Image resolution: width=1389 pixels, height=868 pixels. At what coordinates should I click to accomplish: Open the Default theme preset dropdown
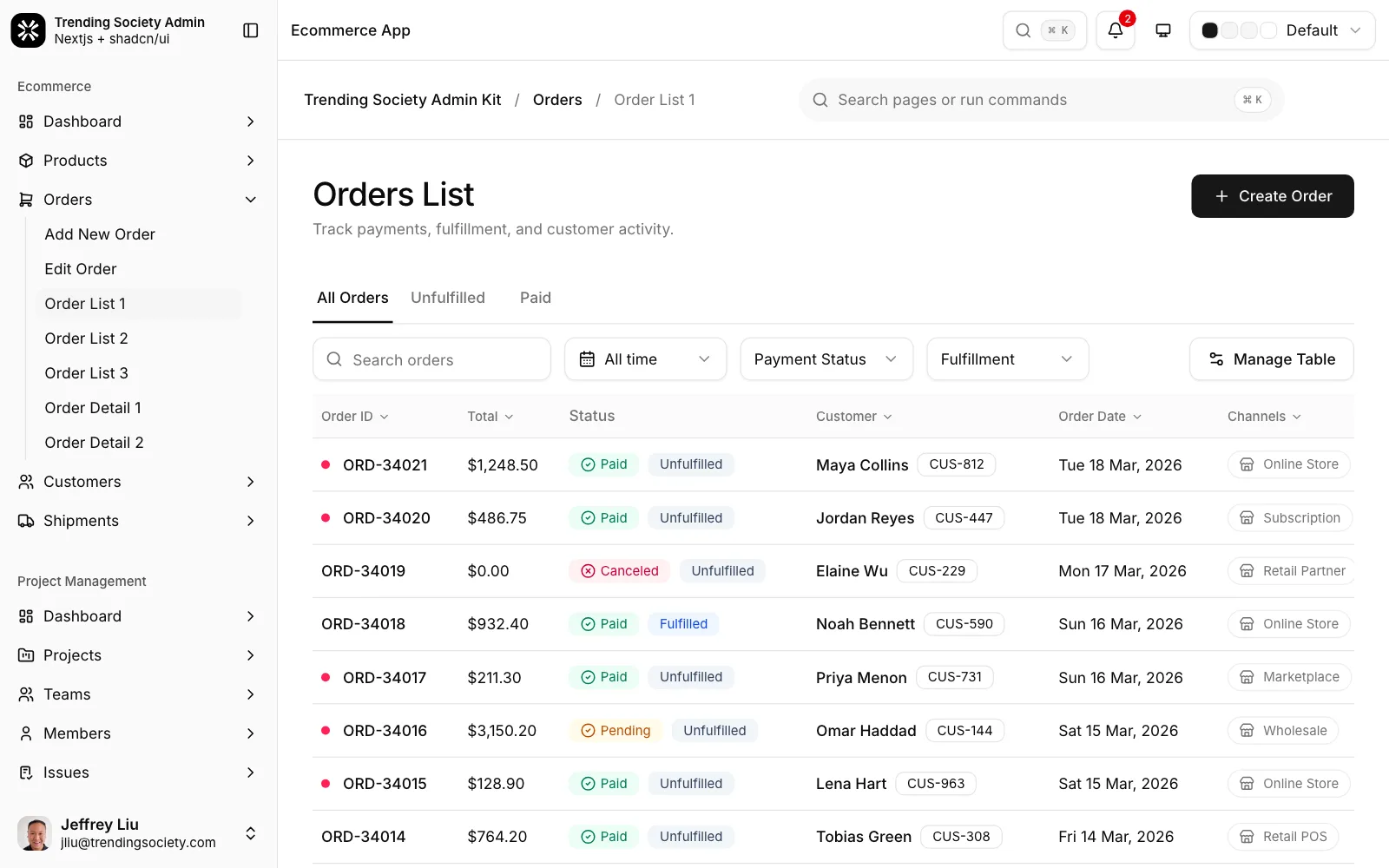(1282, 30)
